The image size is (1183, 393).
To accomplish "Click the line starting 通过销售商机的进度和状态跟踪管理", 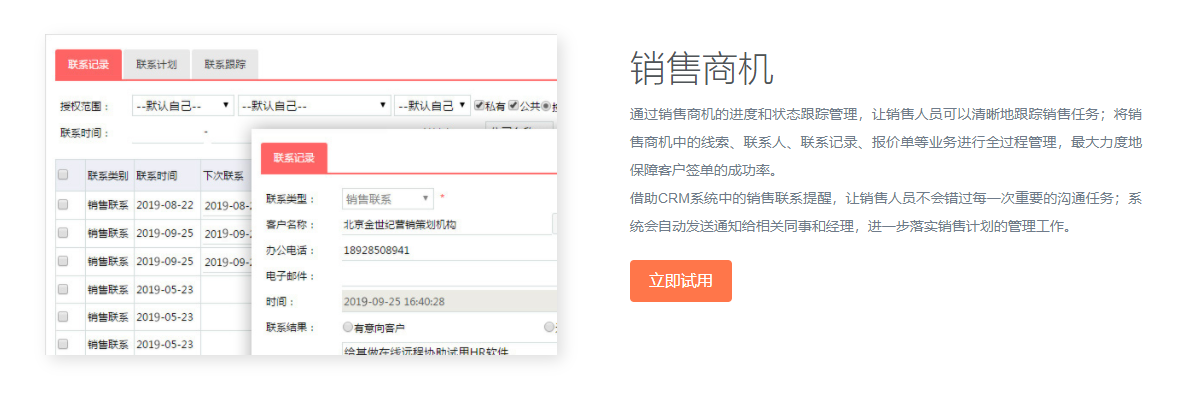I will click(885, 115).
